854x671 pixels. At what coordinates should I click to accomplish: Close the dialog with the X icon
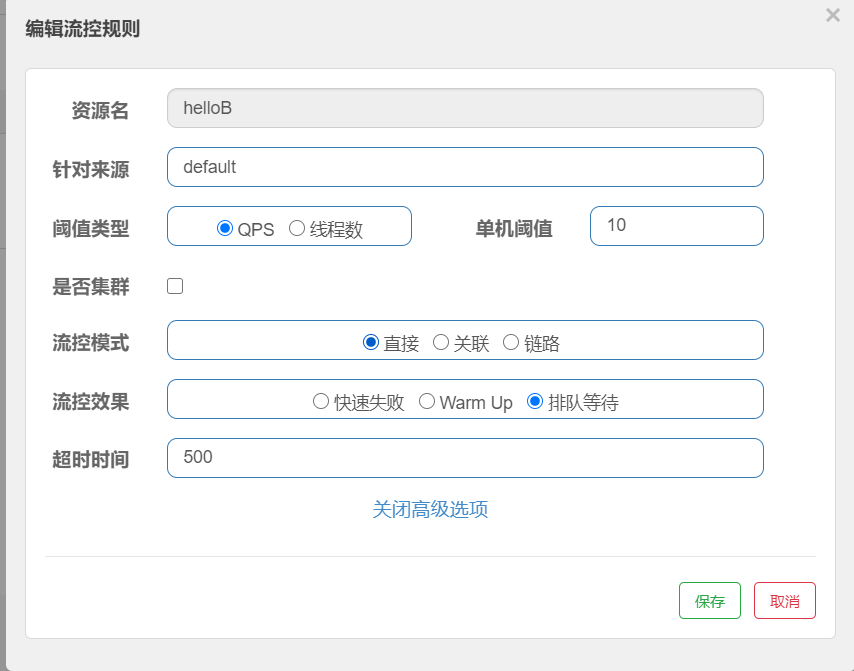835,15
